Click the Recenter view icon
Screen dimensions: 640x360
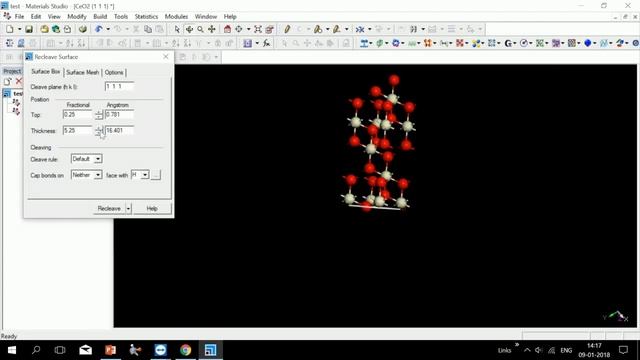[x=239, y=29]
